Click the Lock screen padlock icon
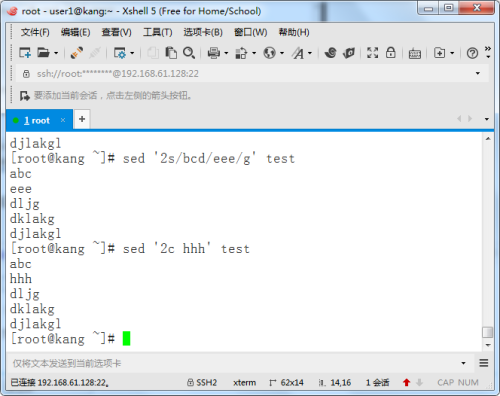 pyautogui.click(x=391, y=53)
